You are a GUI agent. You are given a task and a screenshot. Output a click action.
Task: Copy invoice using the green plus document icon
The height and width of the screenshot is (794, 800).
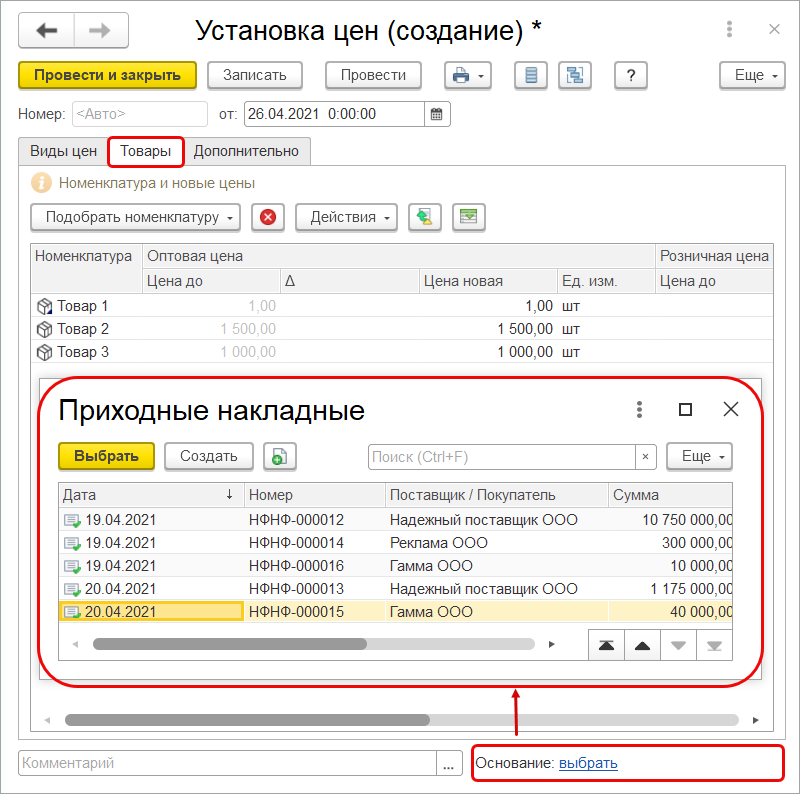tap(280, 456)
